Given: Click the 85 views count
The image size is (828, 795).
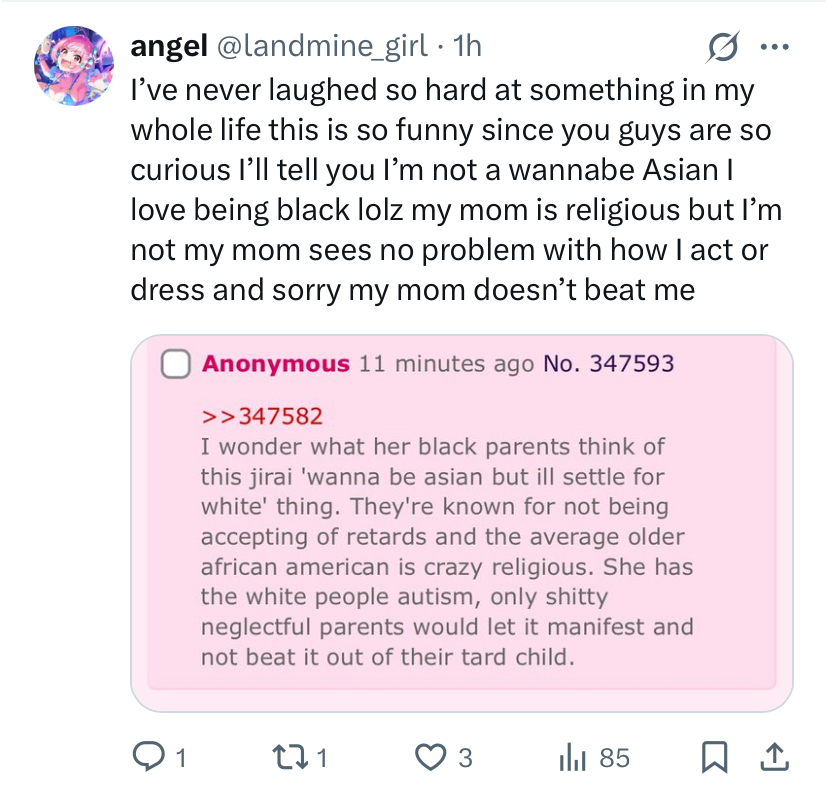Looking at the screenshot, I should 615,758.
